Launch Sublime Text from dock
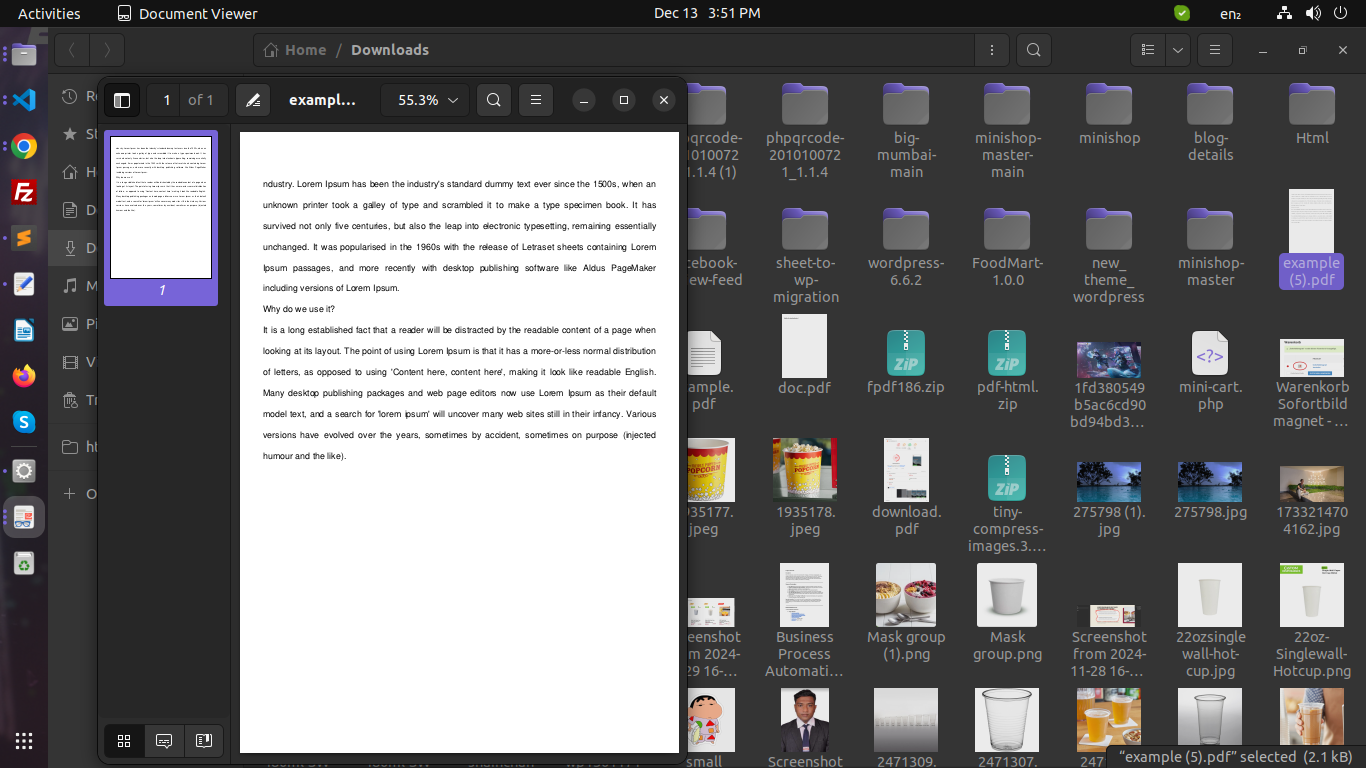This screenshot has width=1366, height=768. pos(24,239)
